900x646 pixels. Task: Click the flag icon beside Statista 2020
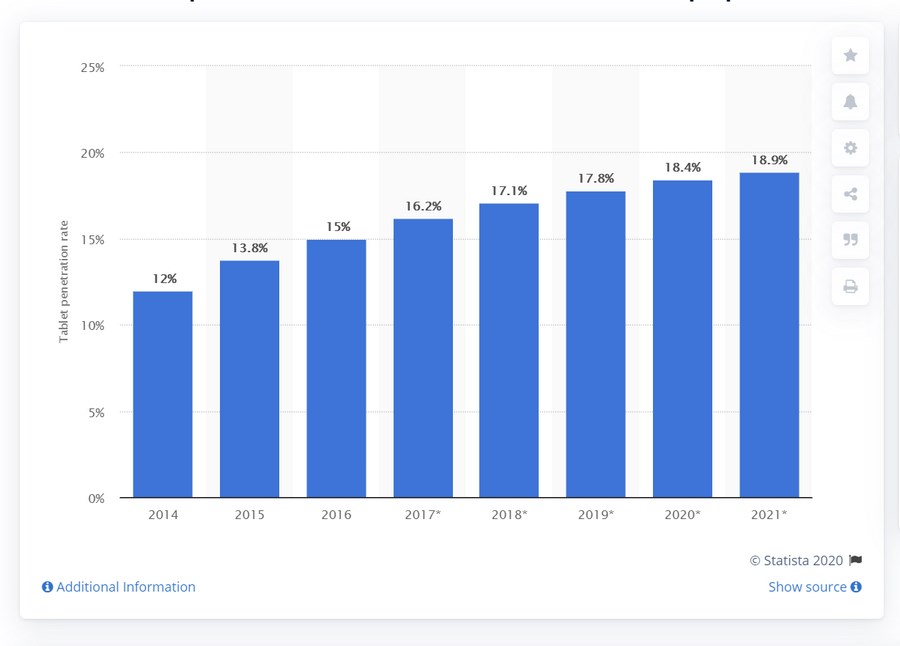point(855,561)
